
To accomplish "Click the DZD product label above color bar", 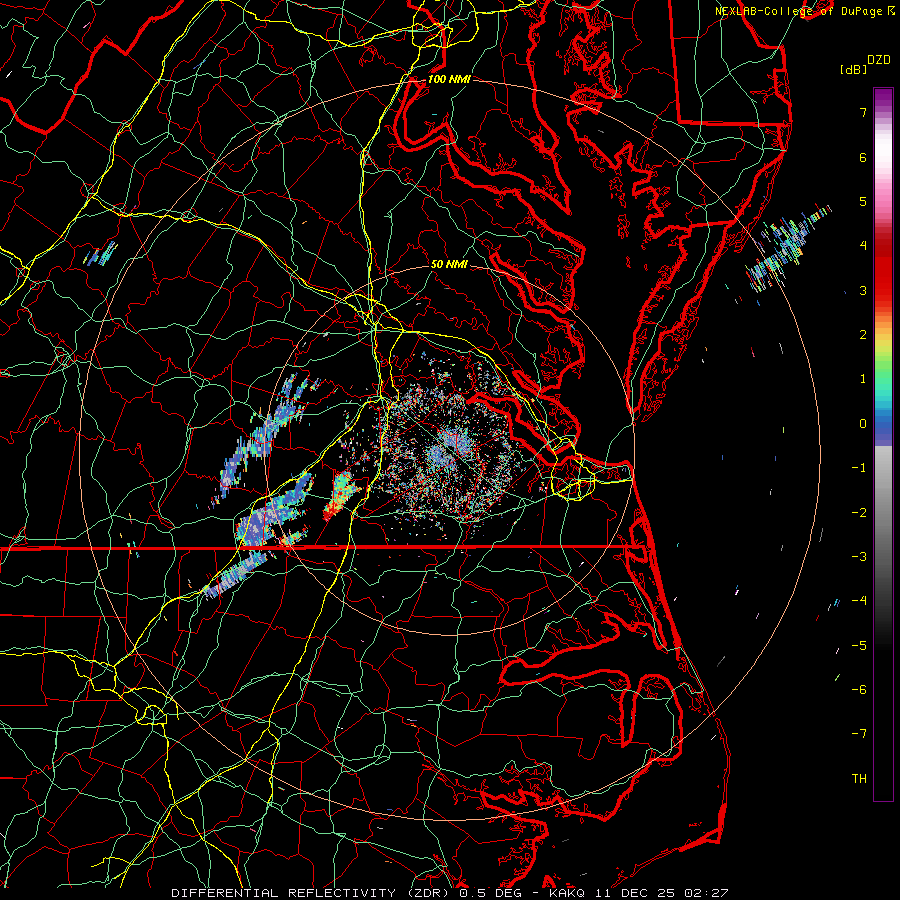I will click(879, 60).
